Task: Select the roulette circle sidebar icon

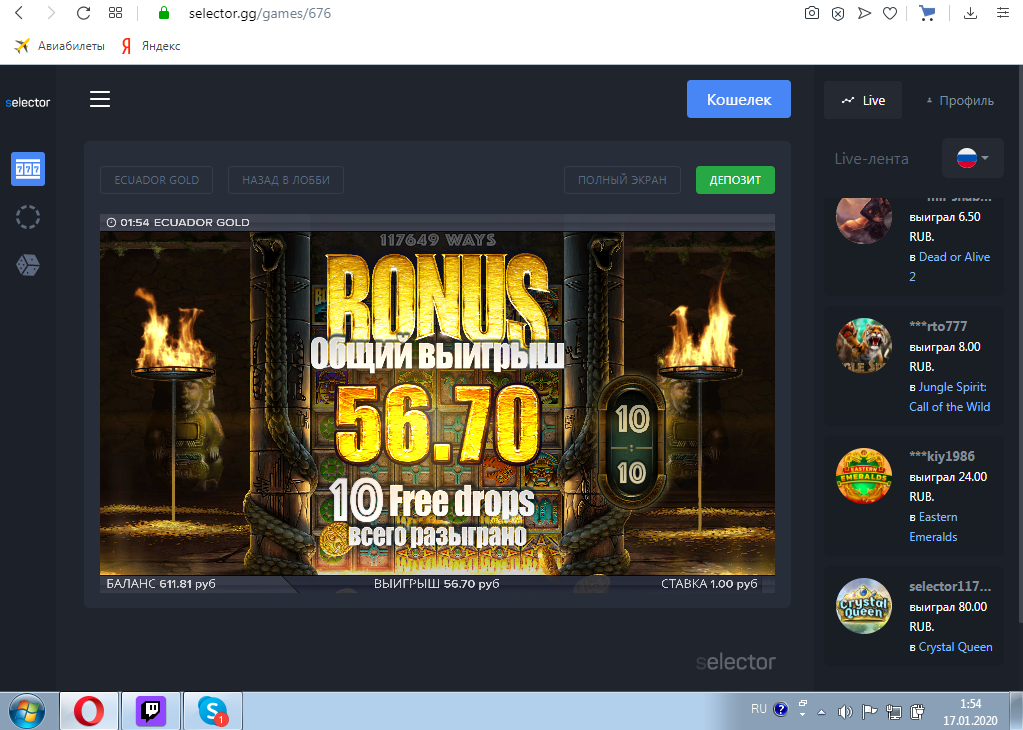Action: click(28, 217)
